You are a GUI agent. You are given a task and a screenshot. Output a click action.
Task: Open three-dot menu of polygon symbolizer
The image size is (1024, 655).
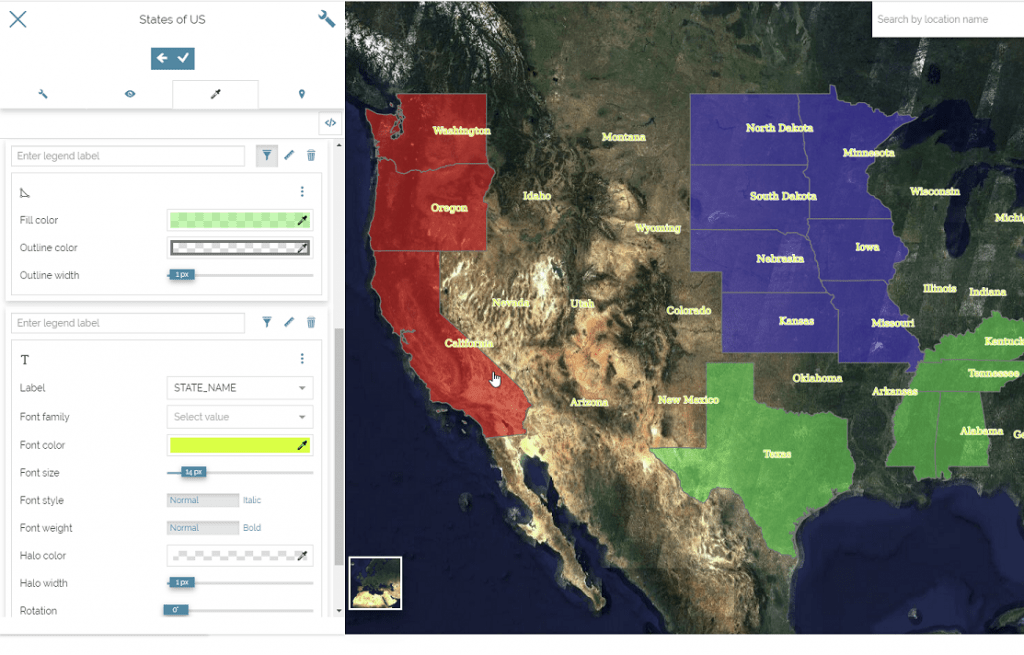coord(302,192)
